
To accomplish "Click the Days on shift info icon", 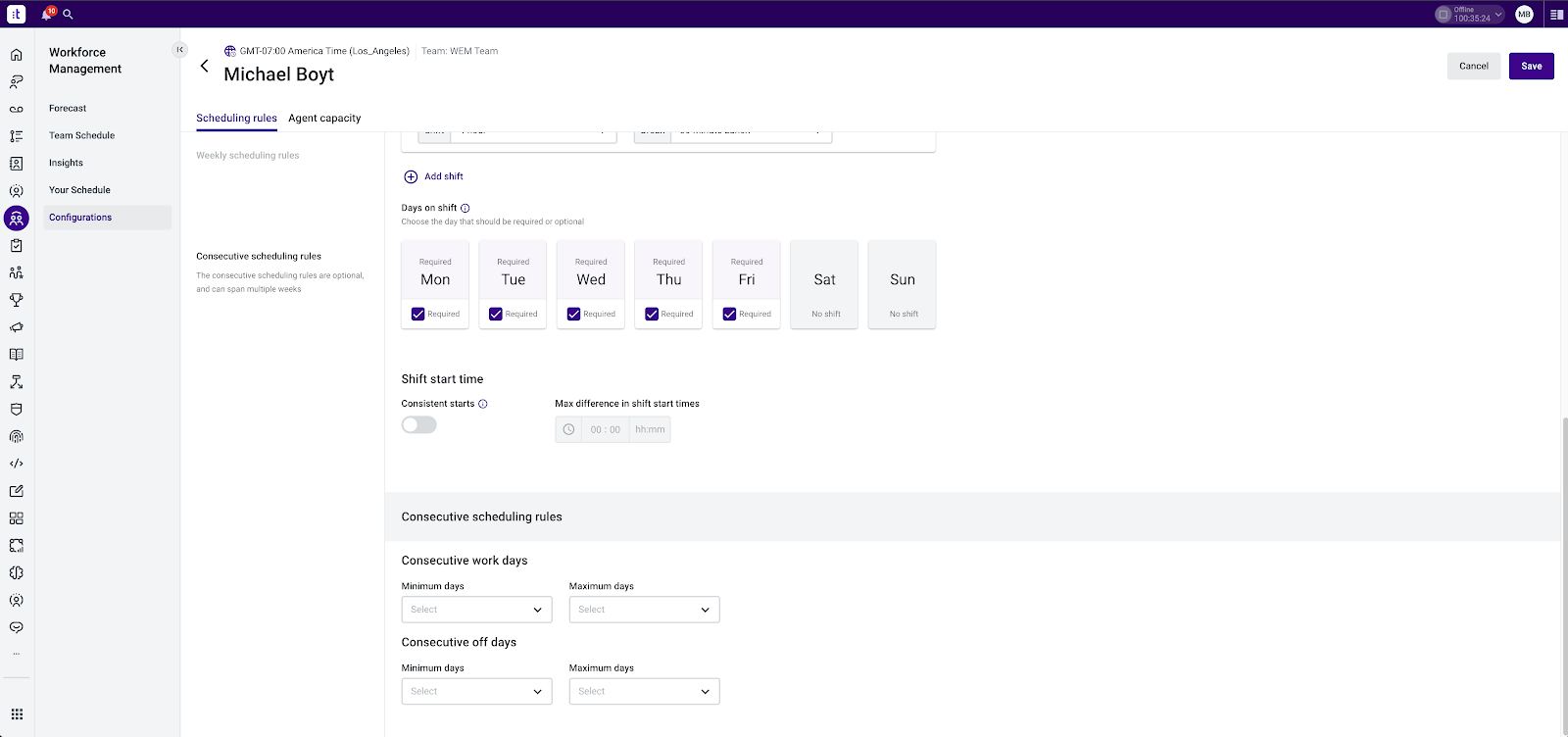I will 465,208.
